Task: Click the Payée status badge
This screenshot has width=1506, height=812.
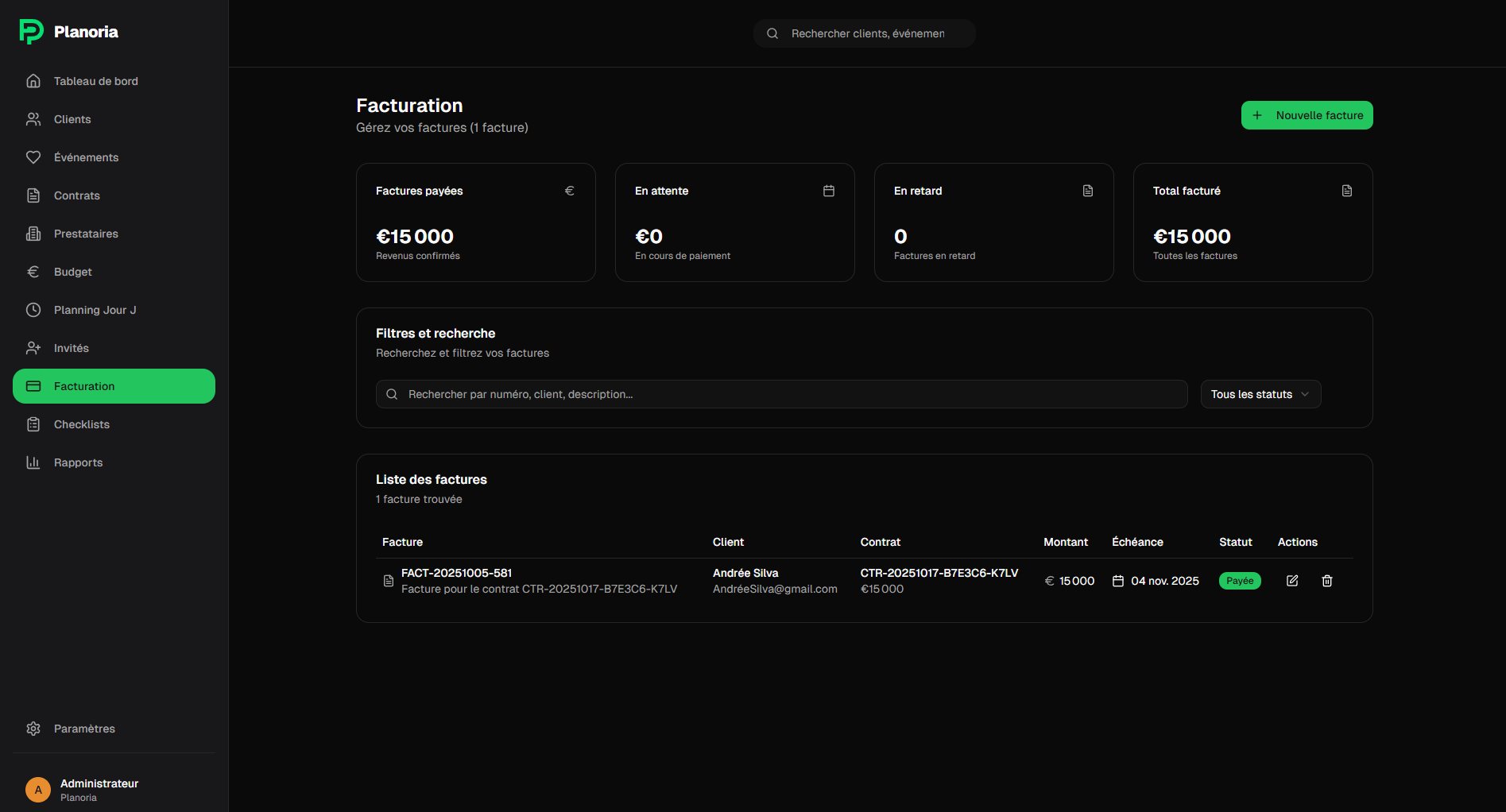Action: (1240, 581)
